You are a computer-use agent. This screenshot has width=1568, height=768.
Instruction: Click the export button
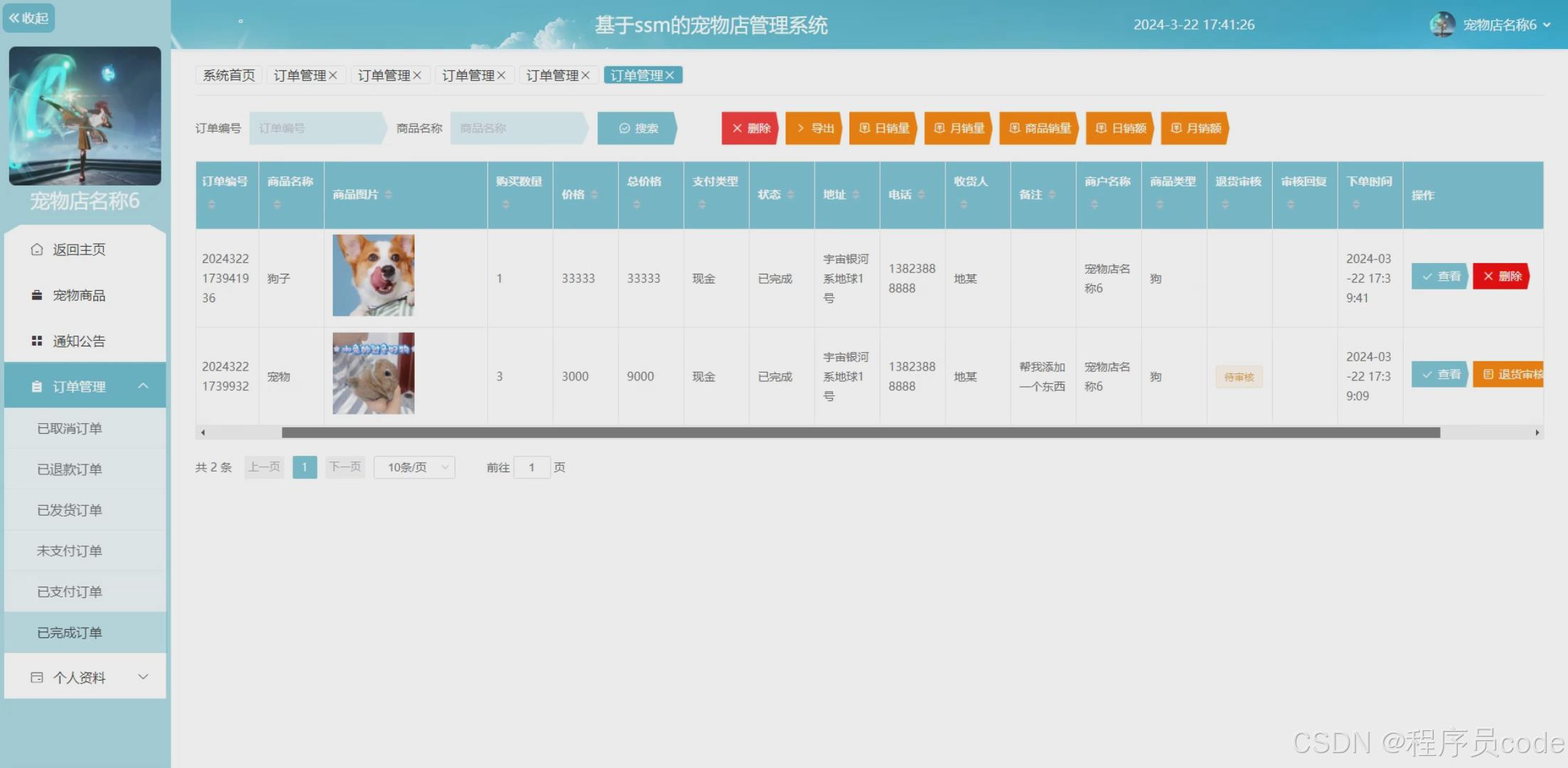[815, 129]
